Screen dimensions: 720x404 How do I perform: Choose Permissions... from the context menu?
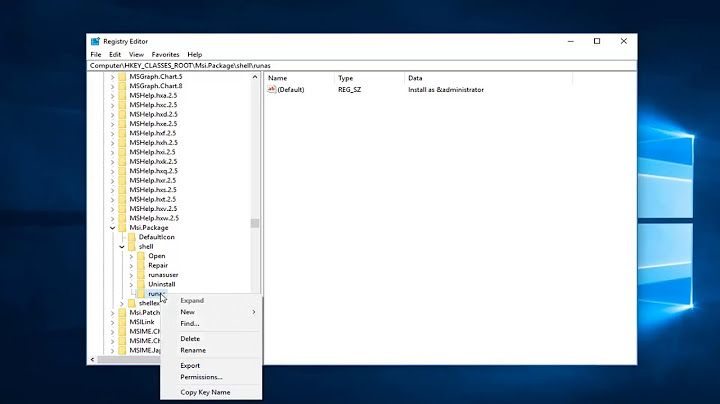tap(211, 377)
